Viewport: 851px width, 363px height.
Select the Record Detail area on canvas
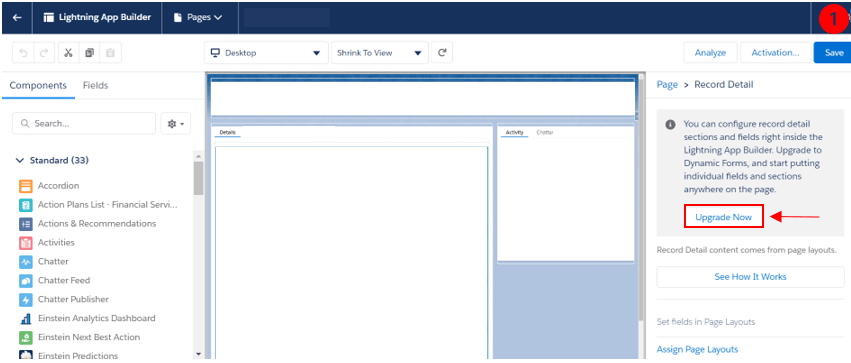[352, 252]
